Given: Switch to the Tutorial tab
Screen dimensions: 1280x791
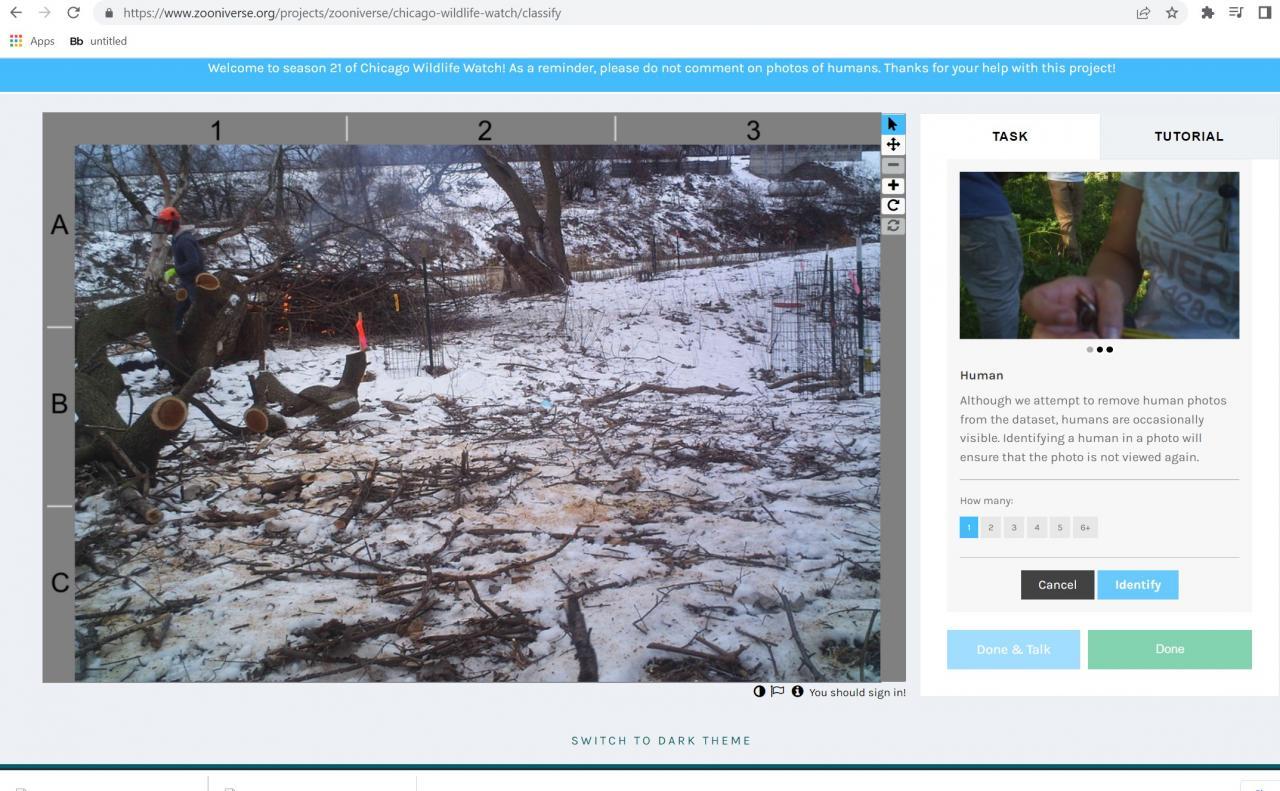Looking at the screenshot, I should pyautogui.click(x=1189, y=136).
